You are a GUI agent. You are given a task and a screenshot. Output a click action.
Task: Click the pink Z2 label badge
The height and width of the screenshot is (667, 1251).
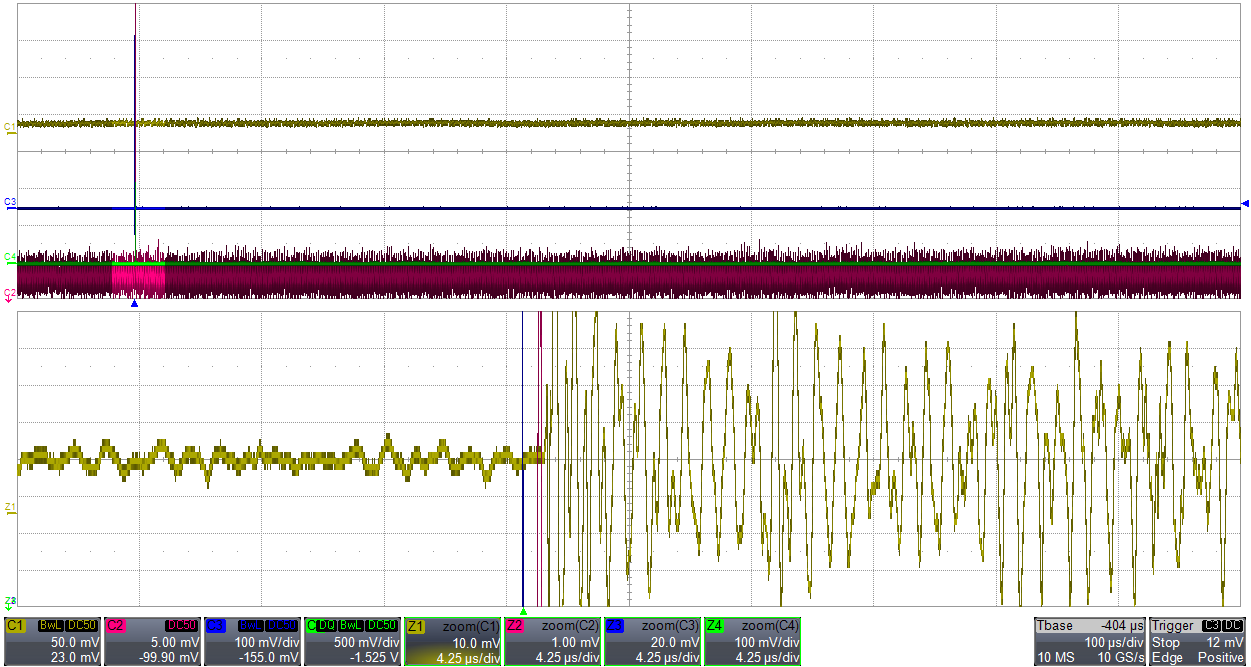coord(516,625)
